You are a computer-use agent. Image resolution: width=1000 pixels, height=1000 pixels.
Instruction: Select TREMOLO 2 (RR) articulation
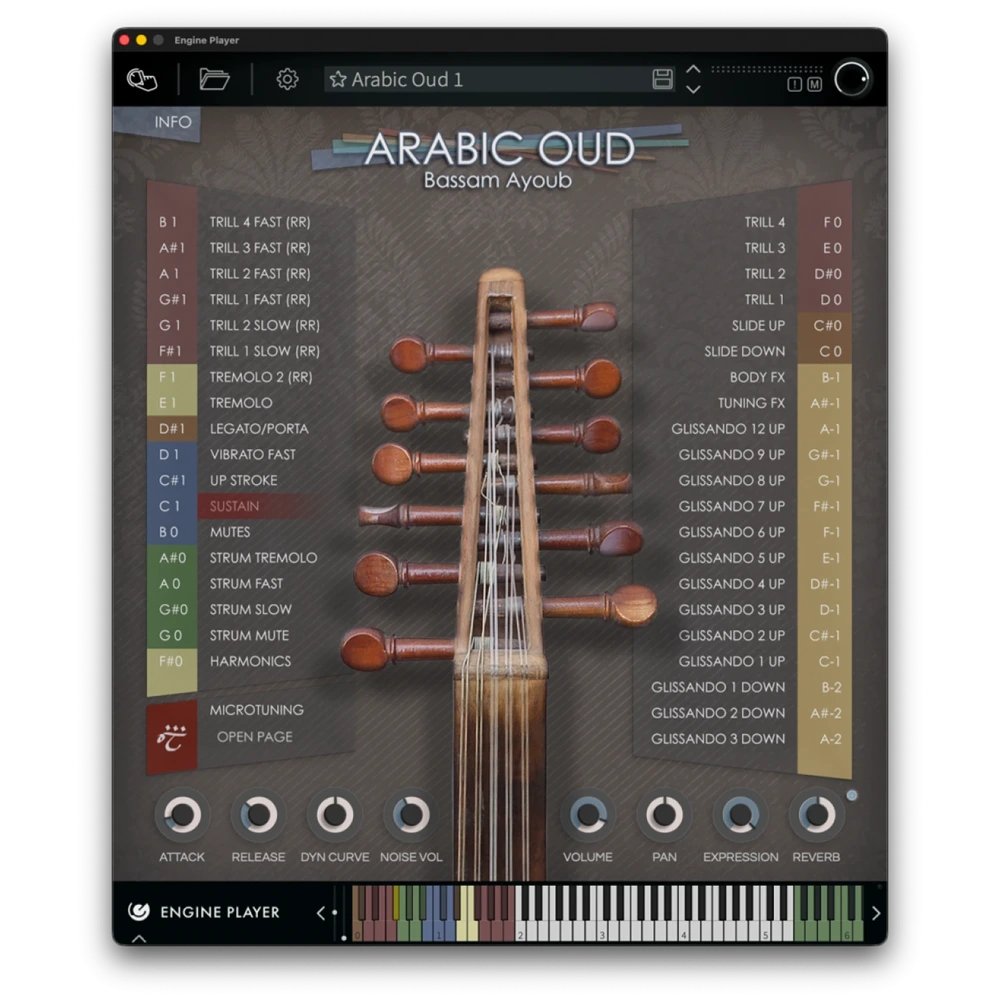click(261, 377)
